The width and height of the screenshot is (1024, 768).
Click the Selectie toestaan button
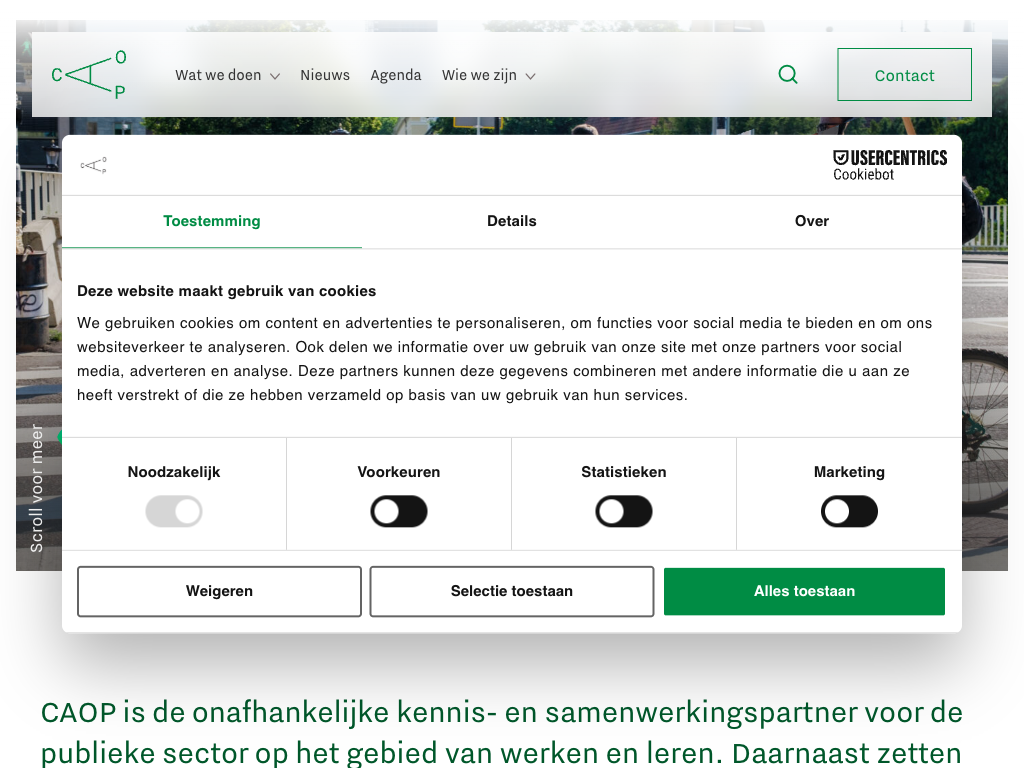point(512,592)
